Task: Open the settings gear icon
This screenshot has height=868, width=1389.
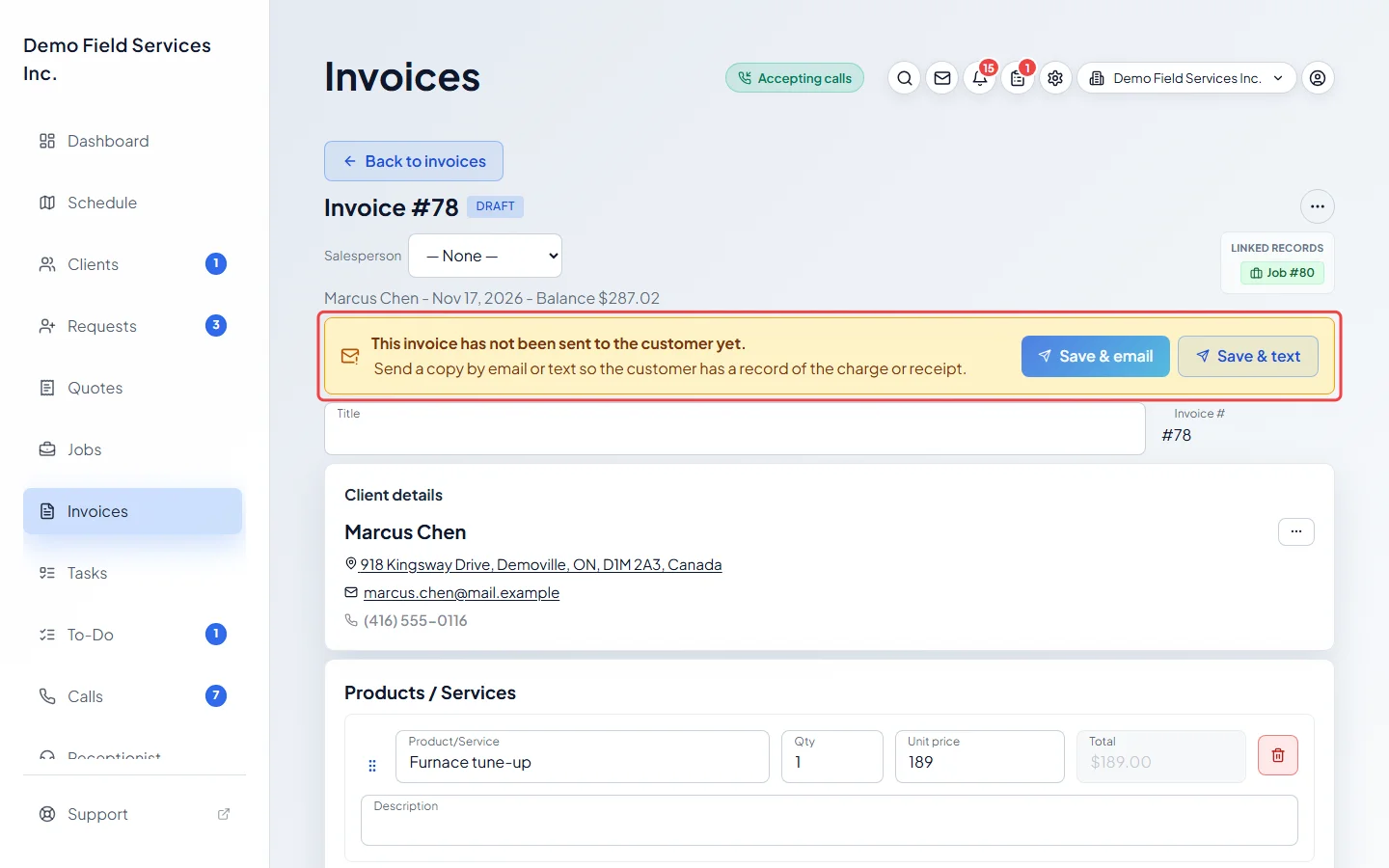Action: pos(1055,78)
